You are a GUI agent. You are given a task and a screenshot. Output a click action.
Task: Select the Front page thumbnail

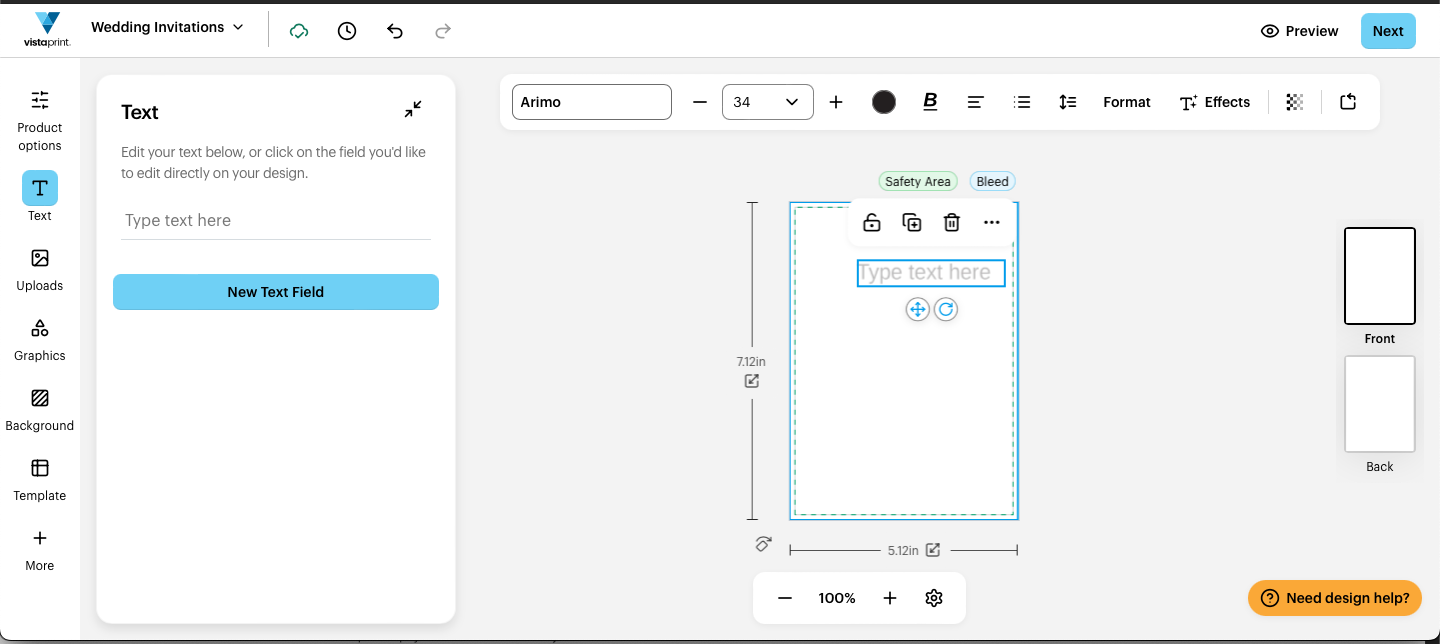point(1380,276)
